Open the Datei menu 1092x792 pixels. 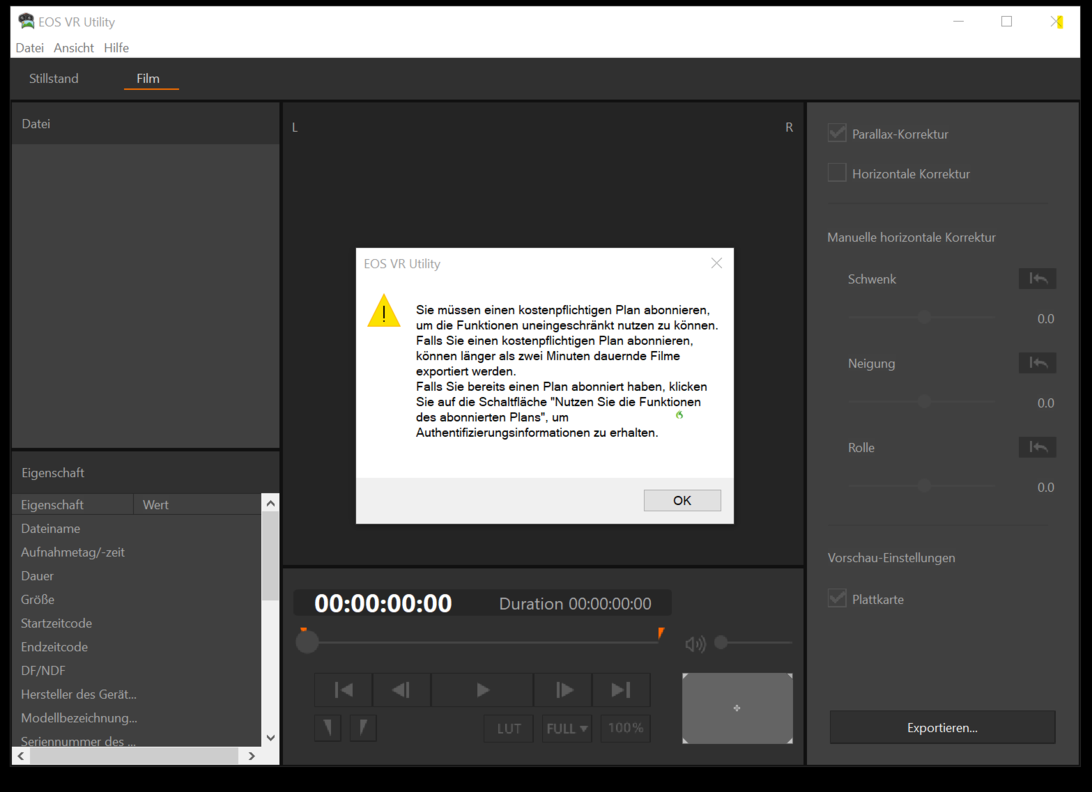click(30, 48)
